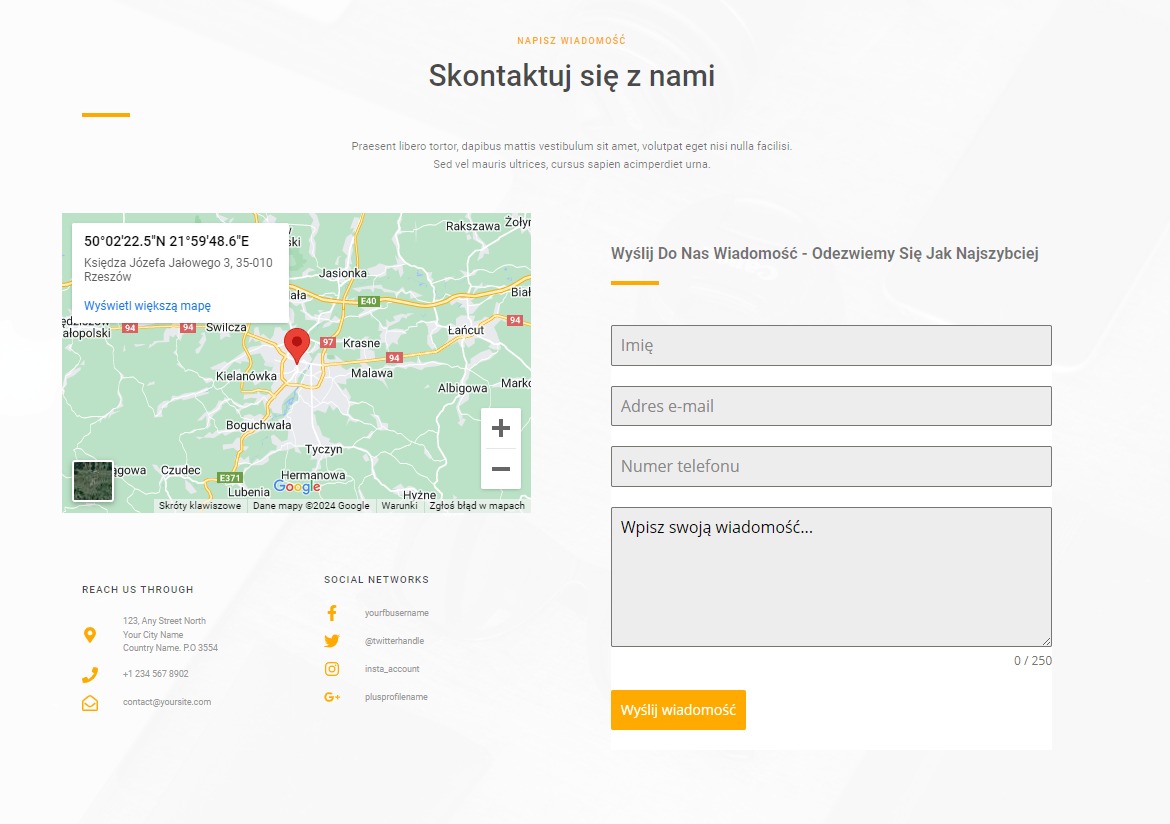Screen dimensions: 1170x824
Task: Select the Twitter bird icon
Action: (x=331, y=640)
